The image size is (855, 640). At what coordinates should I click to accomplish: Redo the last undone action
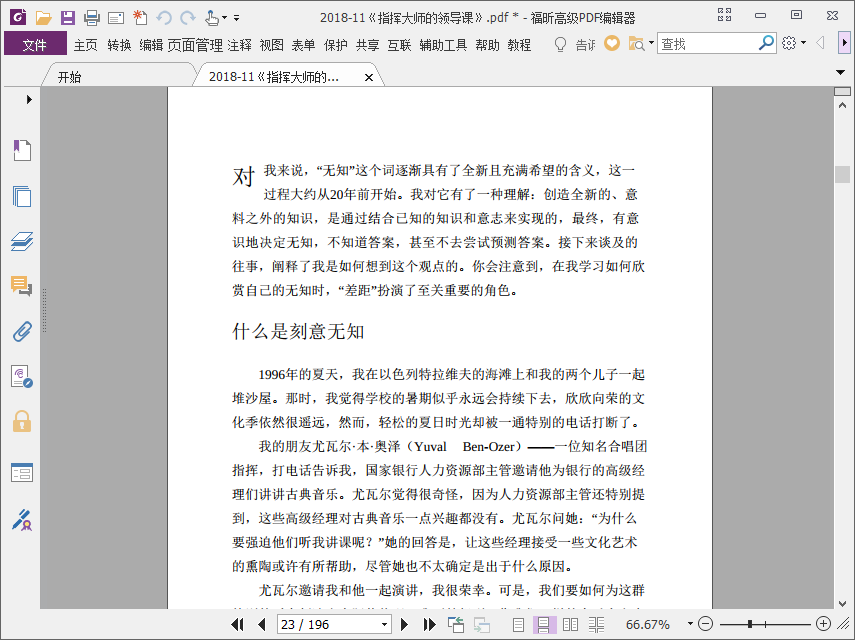click(188, 18)
